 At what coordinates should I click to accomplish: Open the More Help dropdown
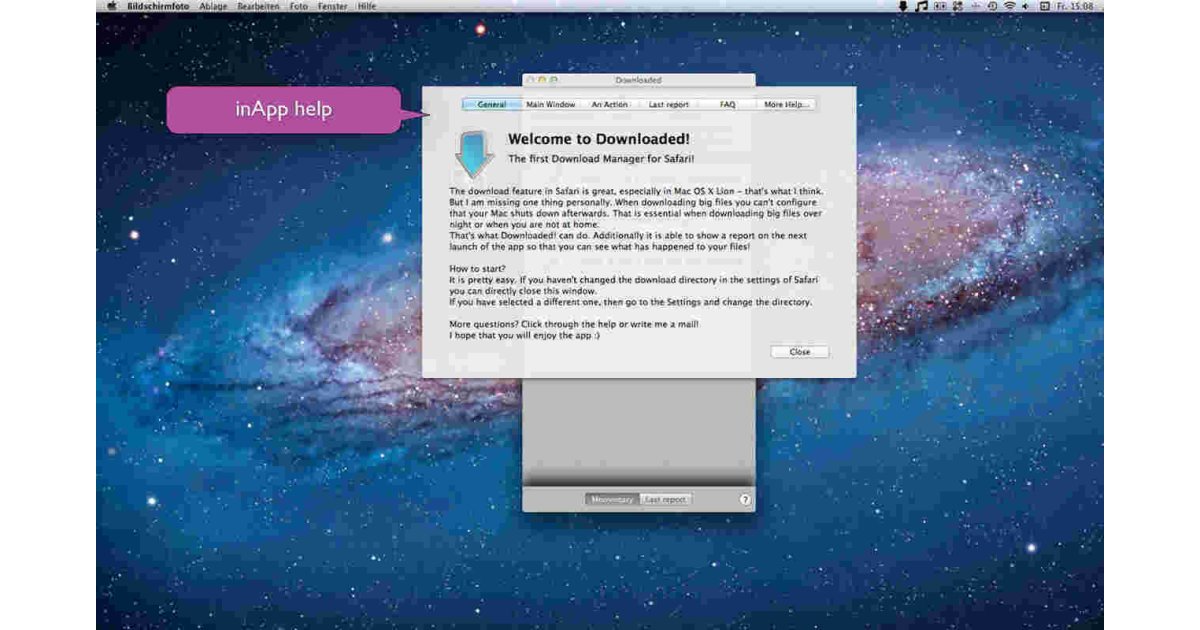784,103
